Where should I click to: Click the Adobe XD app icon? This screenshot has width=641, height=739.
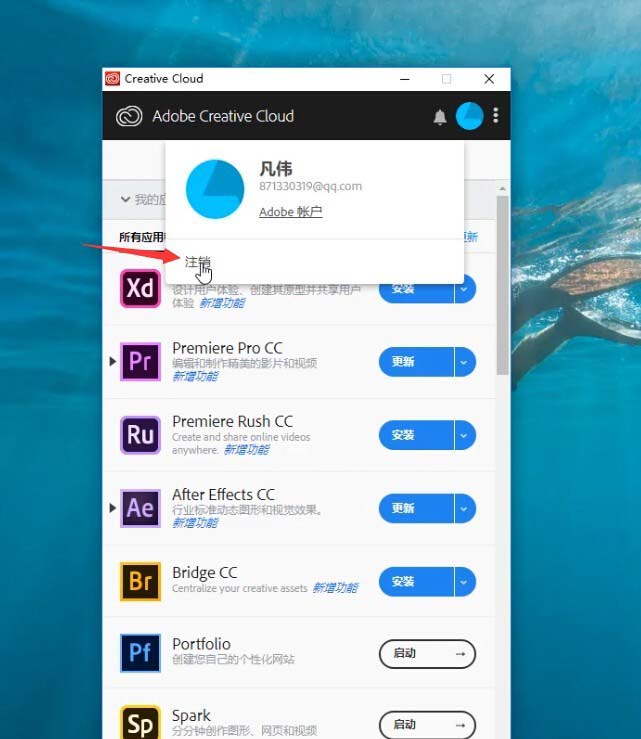click(140, 288)
